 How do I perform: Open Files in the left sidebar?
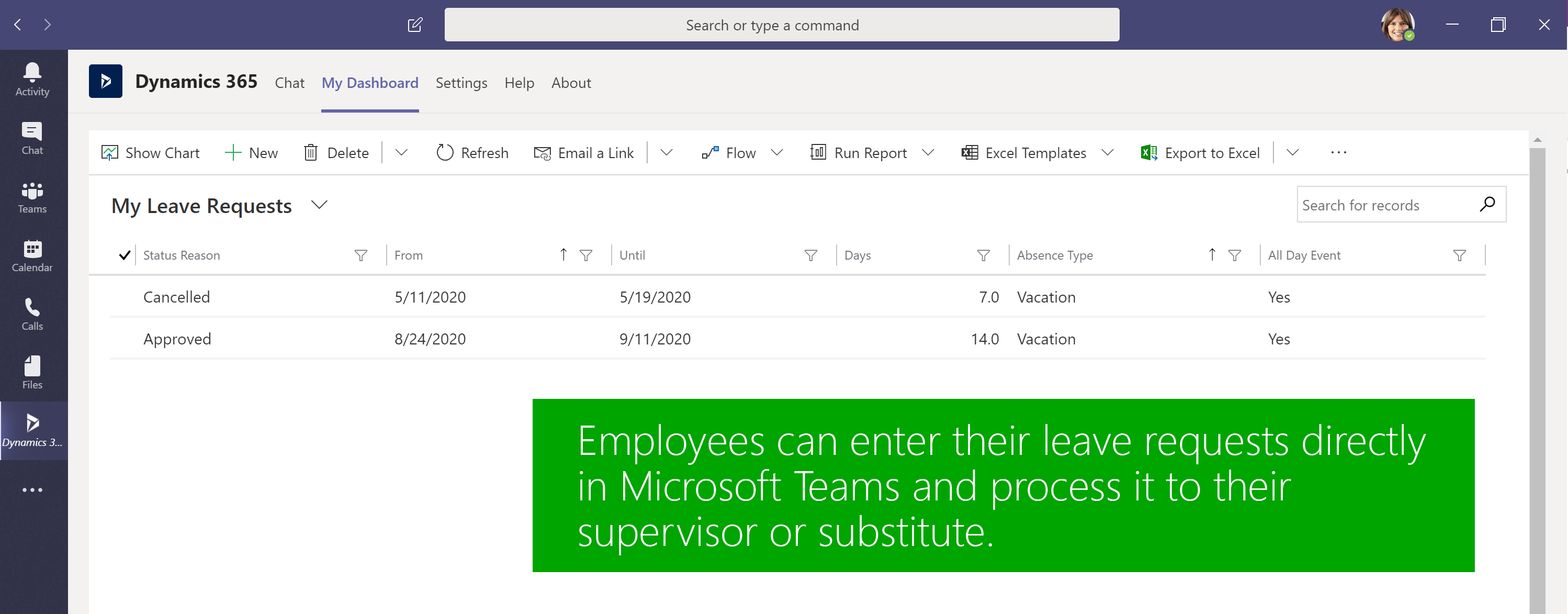pos(32,373)
